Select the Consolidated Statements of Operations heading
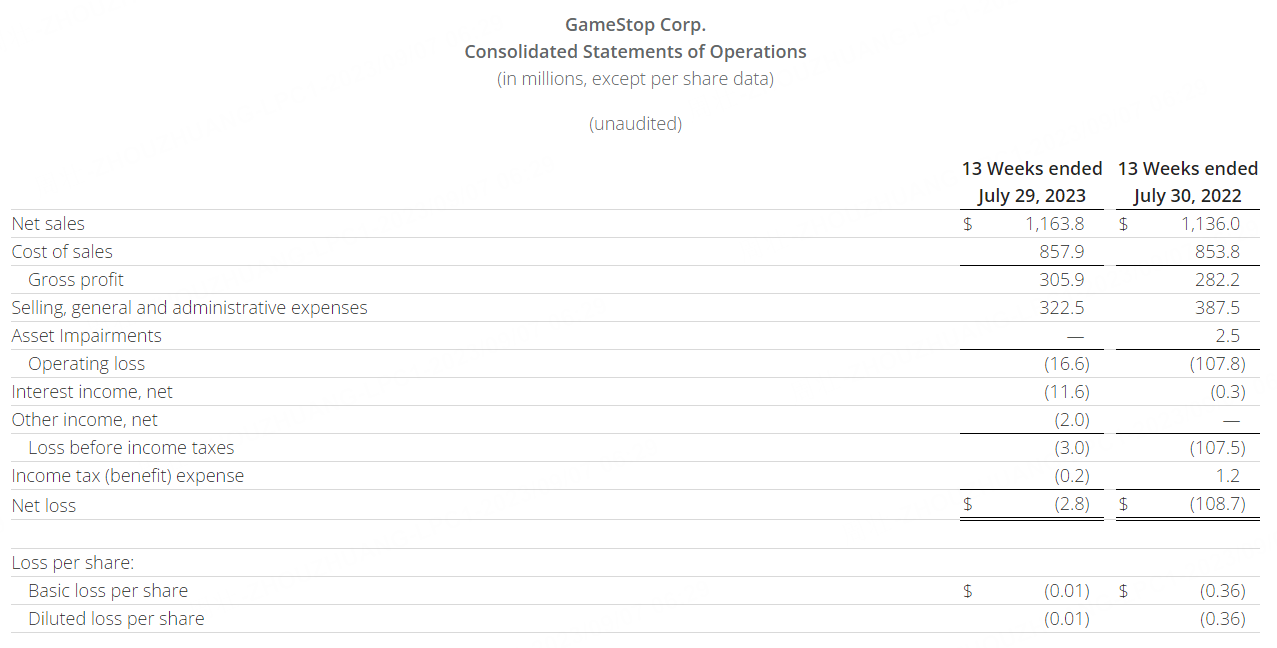Viewport: 1277px width, 648px height. pyautogui.click(x=635, y=52)
